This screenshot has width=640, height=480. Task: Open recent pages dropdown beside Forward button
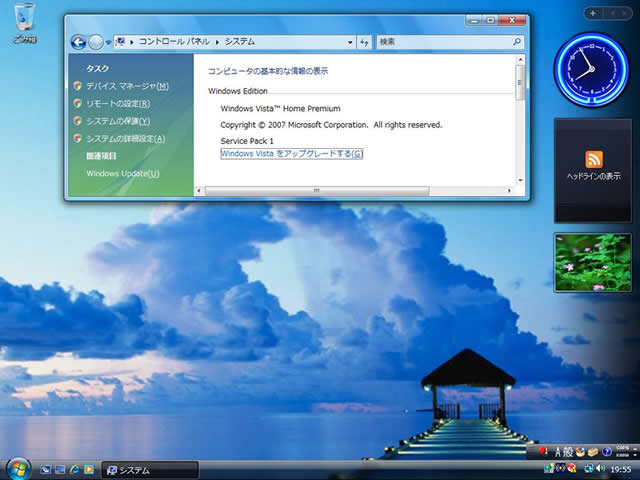[108, 42]
